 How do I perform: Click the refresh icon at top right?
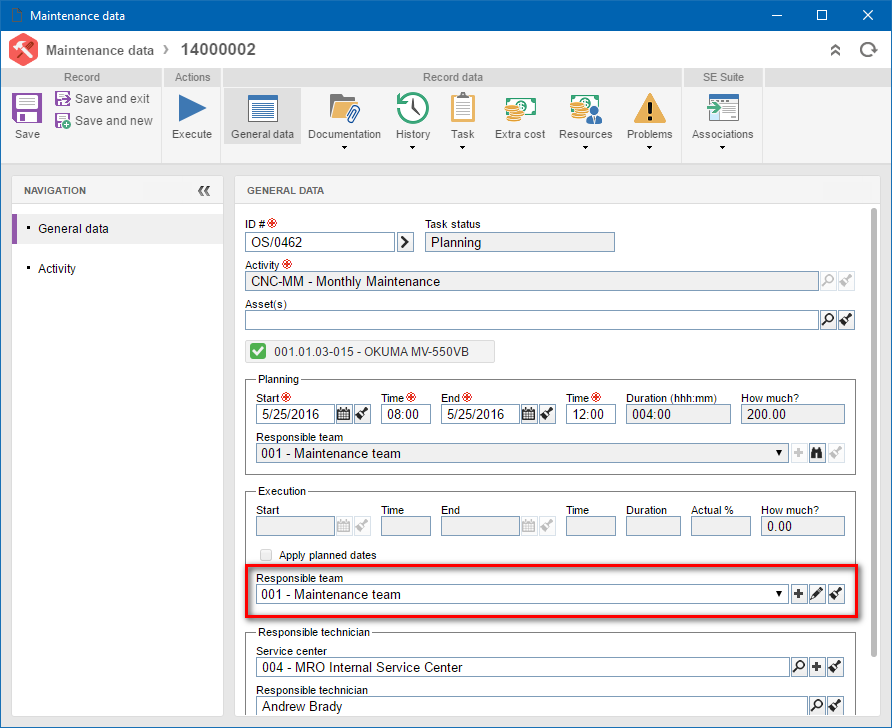click(868, 50)
